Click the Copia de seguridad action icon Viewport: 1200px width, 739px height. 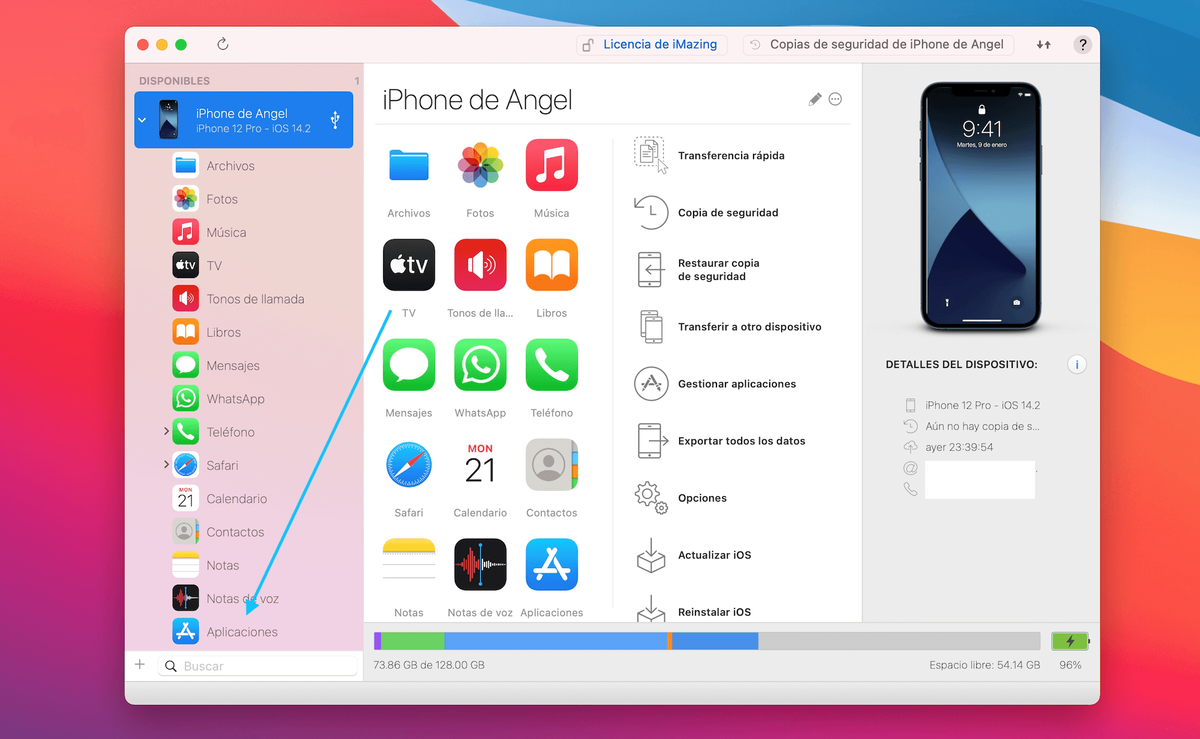tap(651, 212)
